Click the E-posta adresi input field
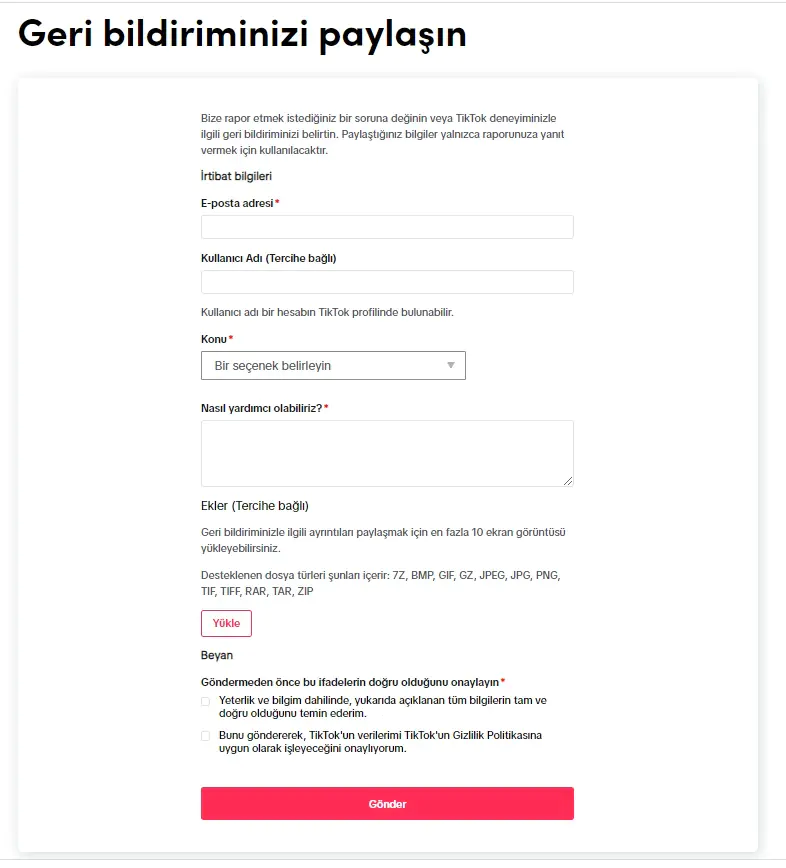 pyautogui.click(x=387, y=226)
